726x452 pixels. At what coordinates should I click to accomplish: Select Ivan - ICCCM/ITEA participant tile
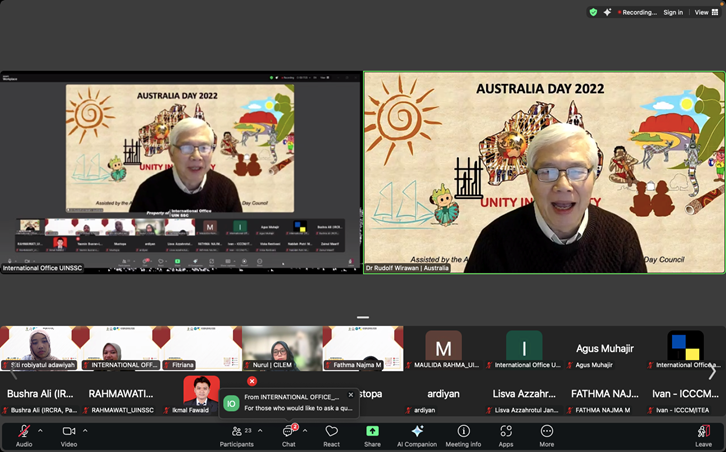[x=686, y=394]
